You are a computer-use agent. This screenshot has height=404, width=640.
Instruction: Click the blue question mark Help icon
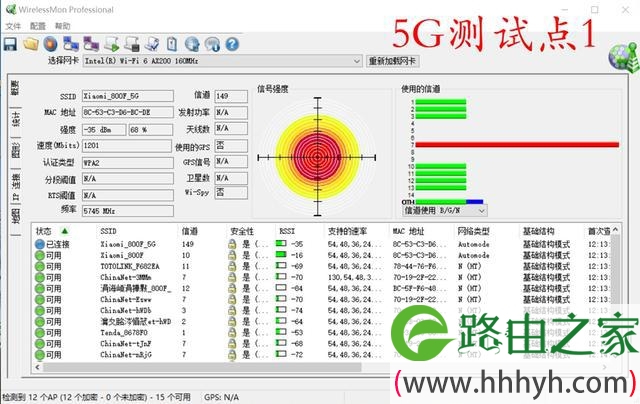(x=232, y=44)
